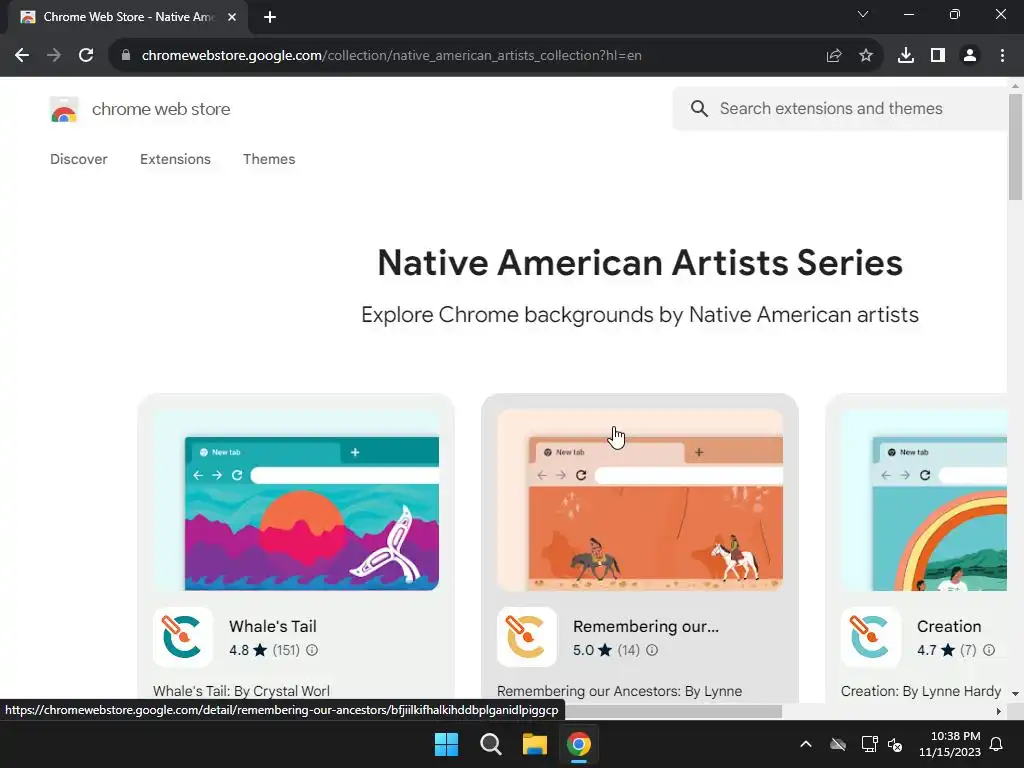Click the 5.0 rating of Remembering our...
The image size is (1024, 768).
pyautogui.click(x=592, y=650)
